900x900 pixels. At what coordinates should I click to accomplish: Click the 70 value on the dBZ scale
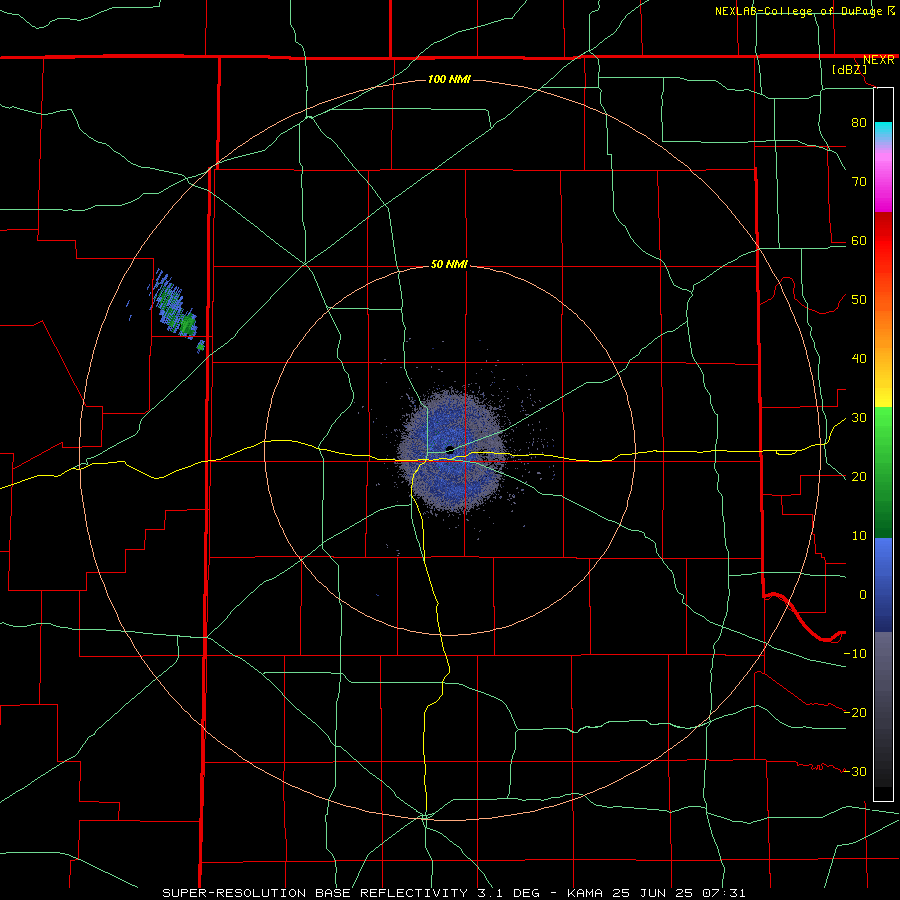[859, 181]
